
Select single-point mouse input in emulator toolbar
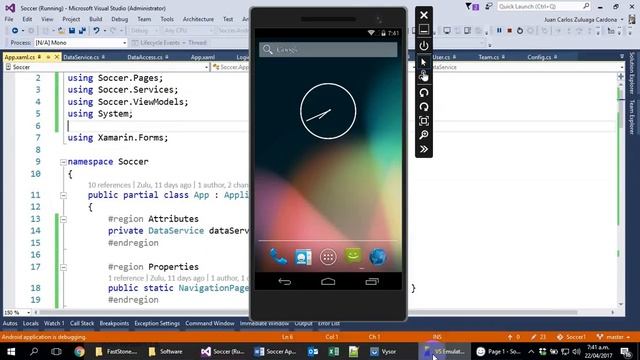click(x=424, y=62)
